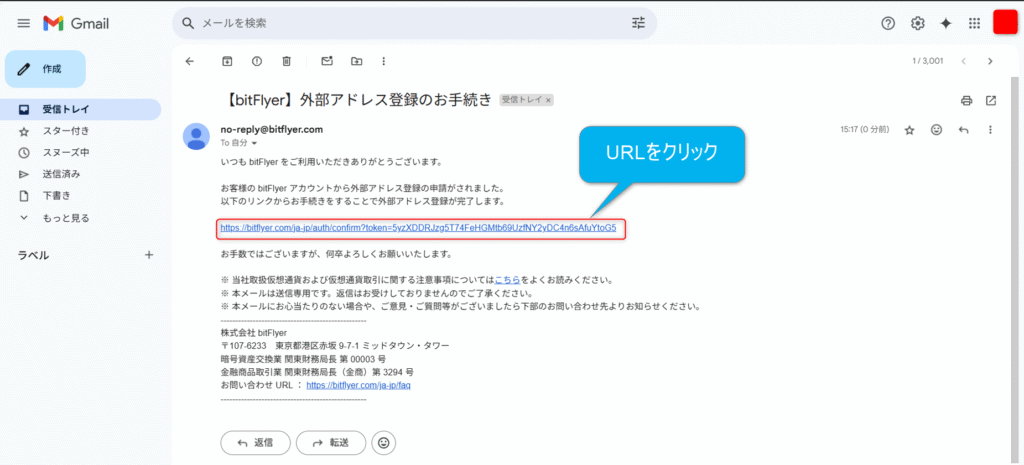Open the bitflyer.com/ja-jp/faq link
This screenshot has height=465, width=1024.
[358, 385]
